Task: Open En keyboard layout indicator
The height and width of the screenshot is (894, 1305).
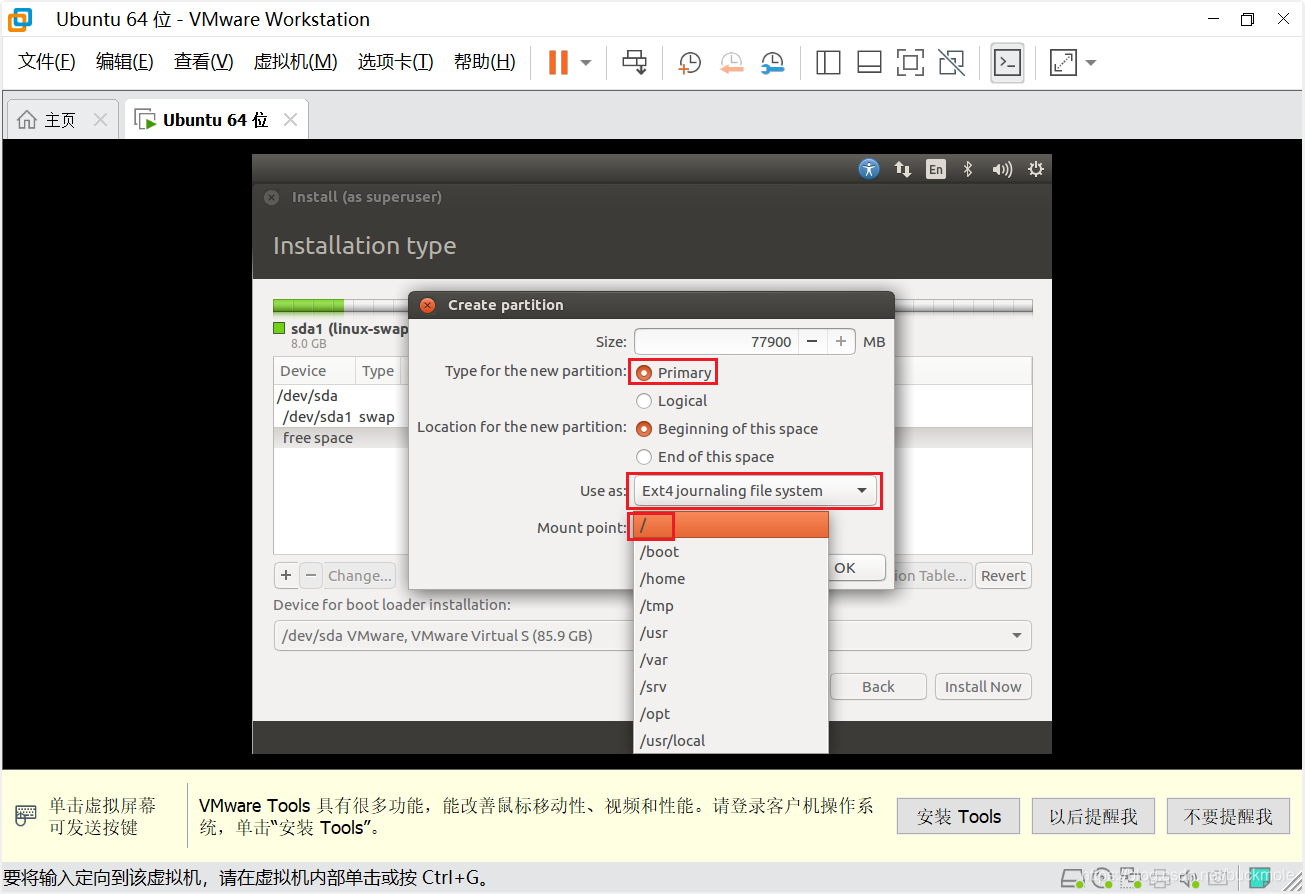Action: tap(936, 169)
